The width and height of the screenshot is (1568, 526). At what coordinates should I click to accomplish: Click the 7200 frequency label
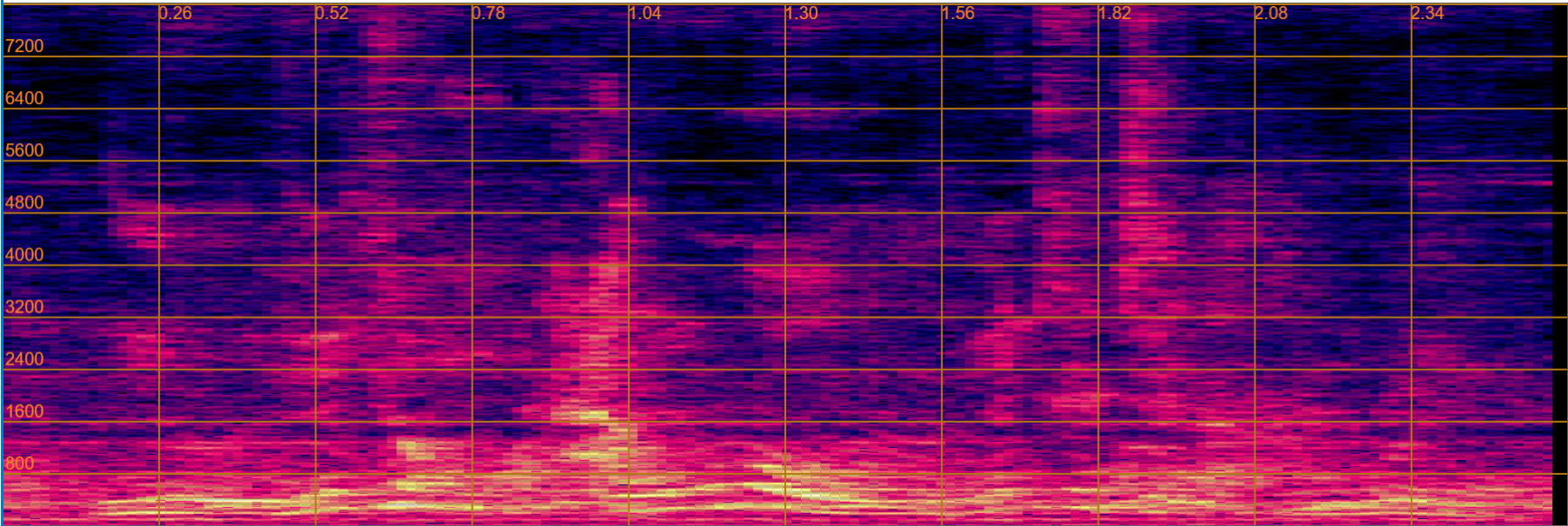[24, 46]
